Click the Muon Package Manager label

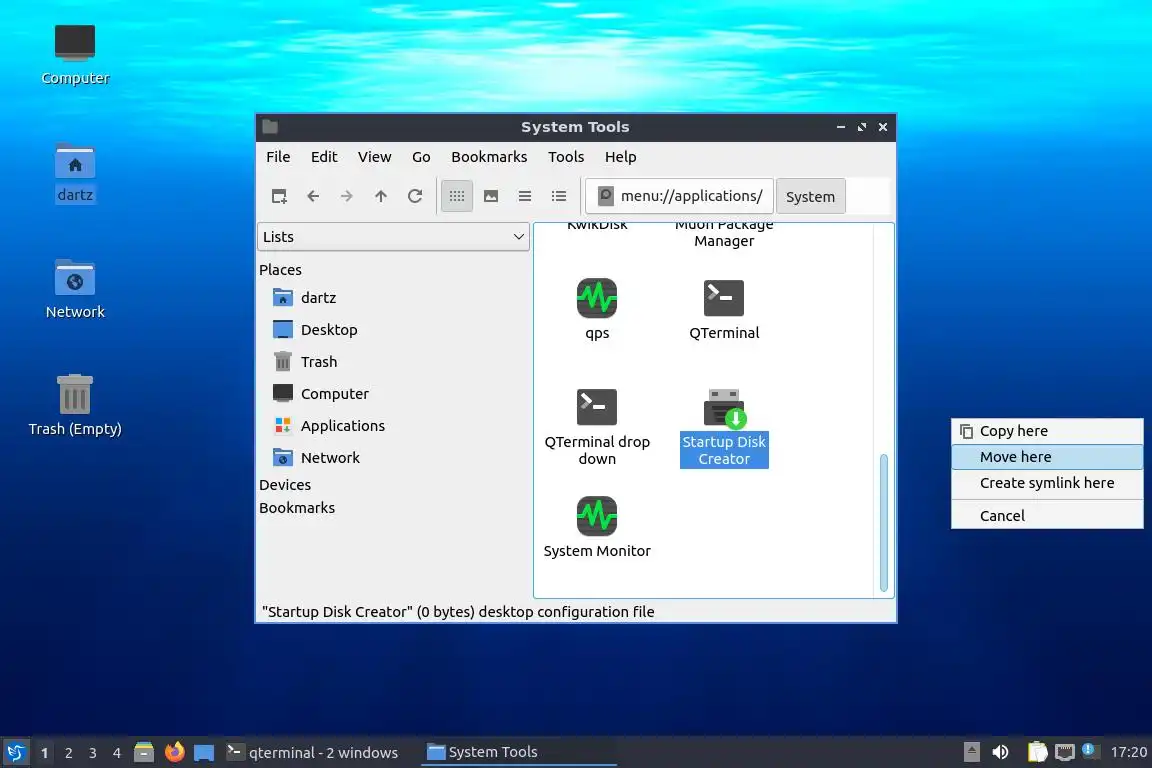724,234
